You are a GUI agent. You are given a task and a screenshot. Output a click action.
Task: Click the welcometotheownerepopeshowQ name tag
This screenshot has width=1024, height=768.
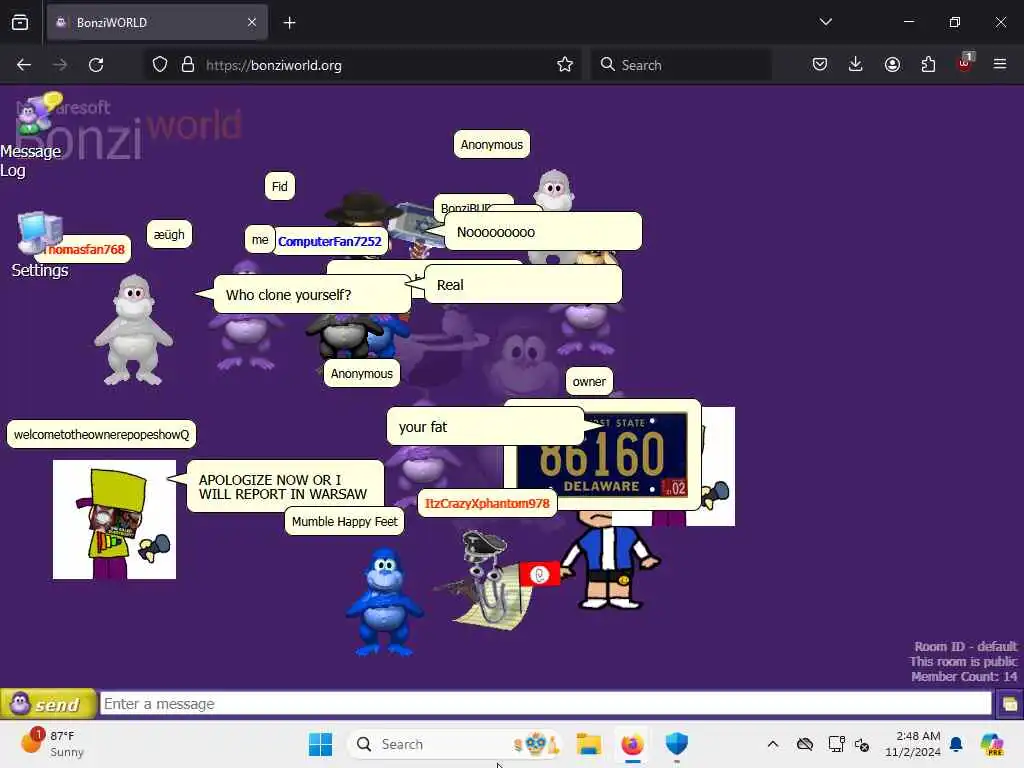(x=101, y=434)
